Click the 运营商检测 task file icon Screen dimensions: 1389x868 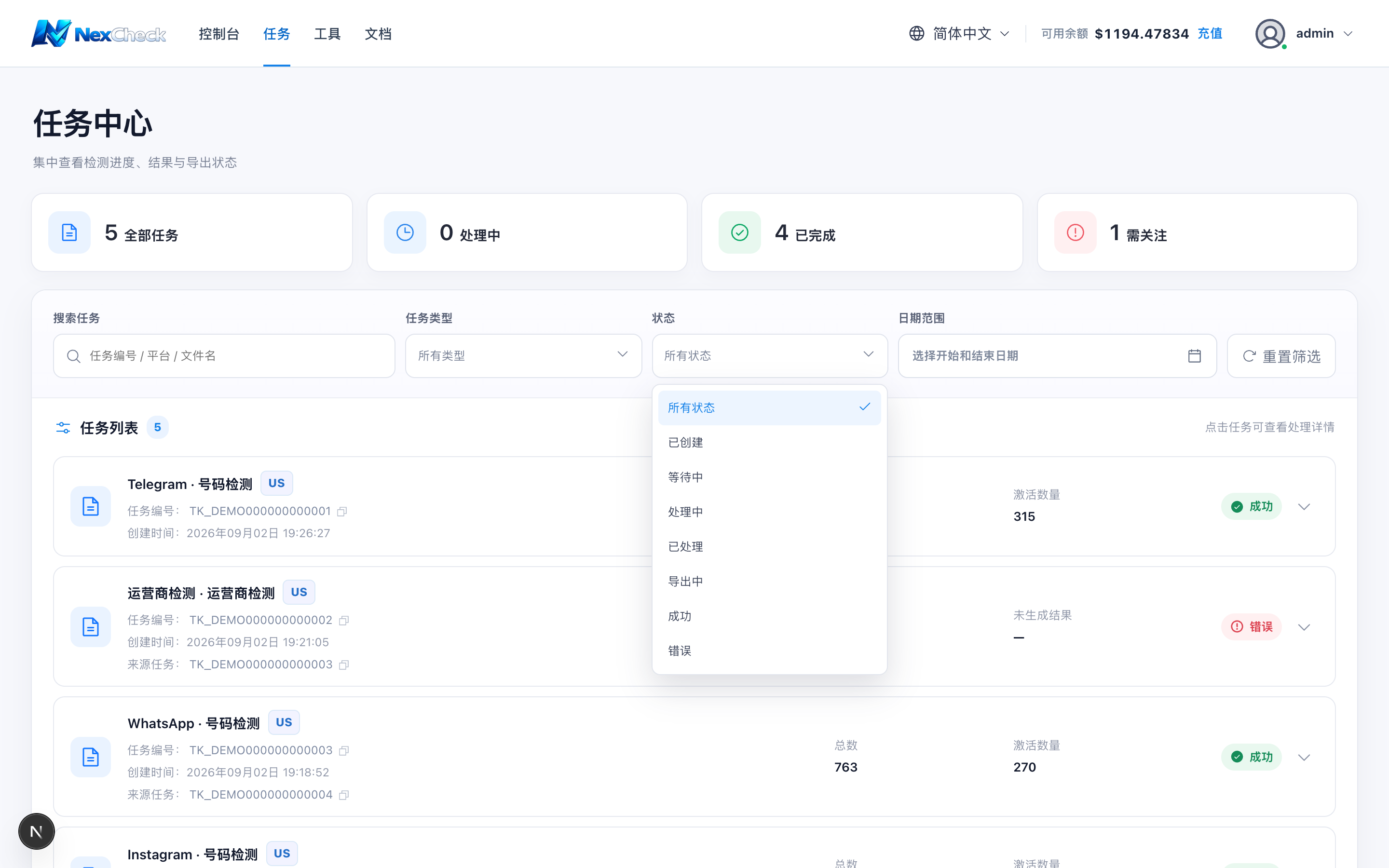pos(91,627)
